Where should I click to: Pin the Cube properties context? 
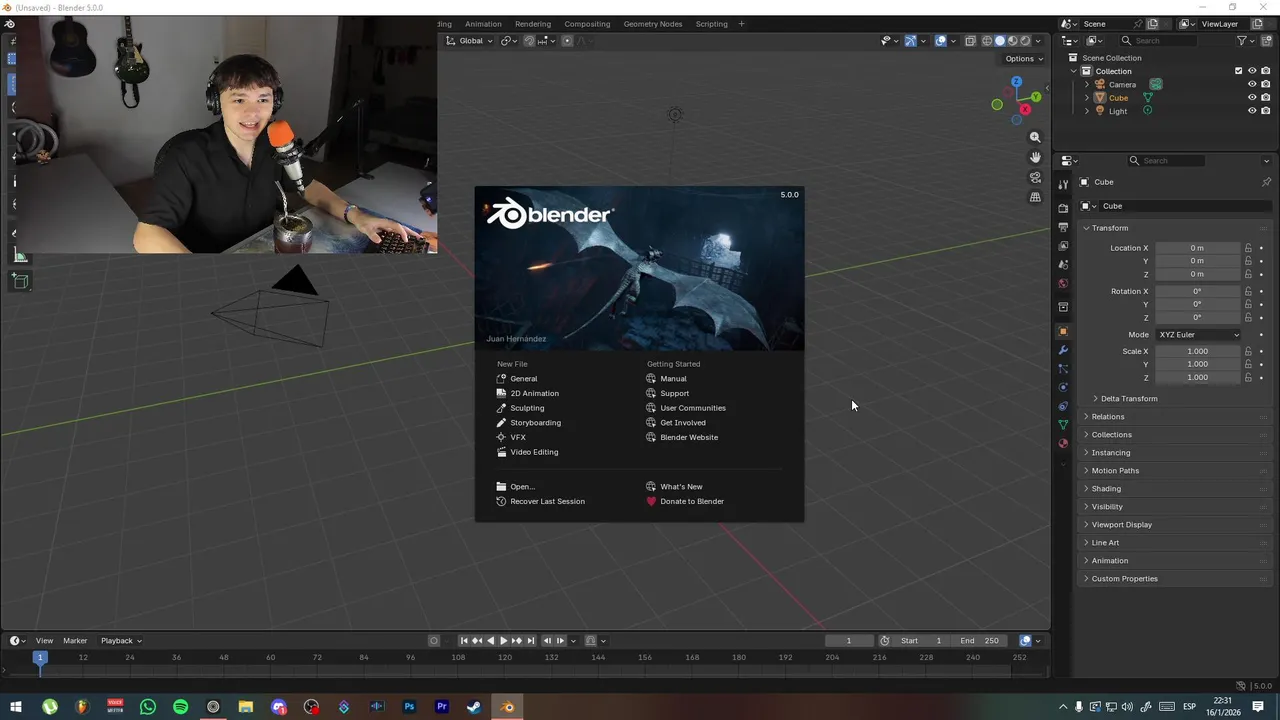click(x=1266, y=182)
